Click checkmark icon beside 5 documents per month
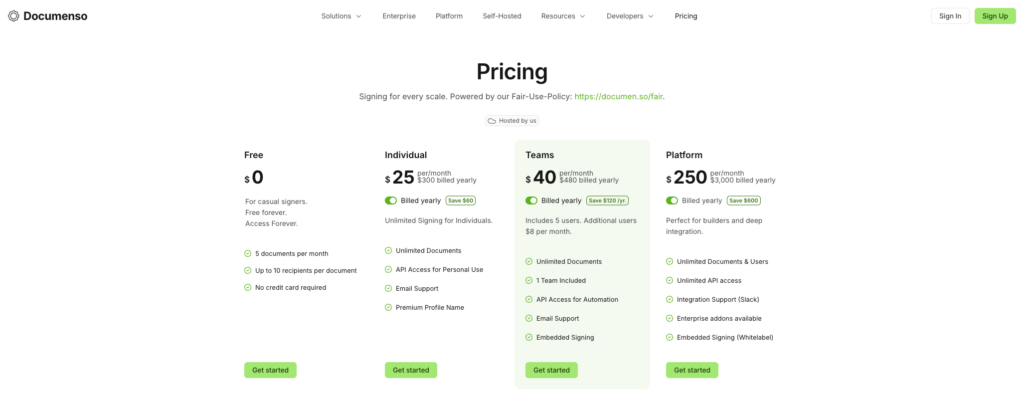Viewport: 1024px width, 402px height. (248, 253)
